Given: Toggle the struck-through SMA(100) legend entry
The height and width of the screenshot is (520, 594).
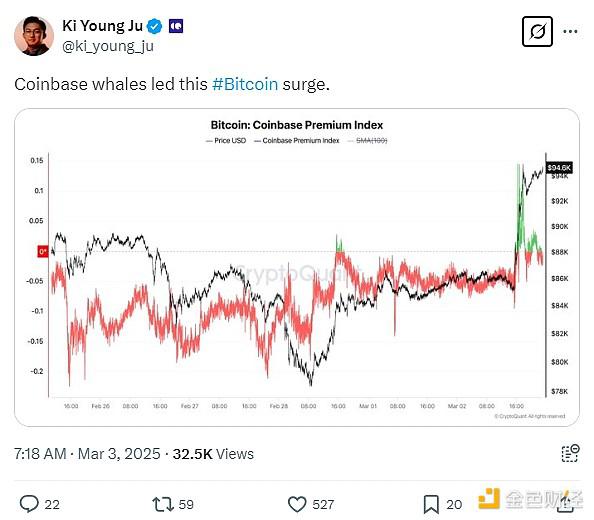Looking at the screenshot, I should [x=367, y=141].
